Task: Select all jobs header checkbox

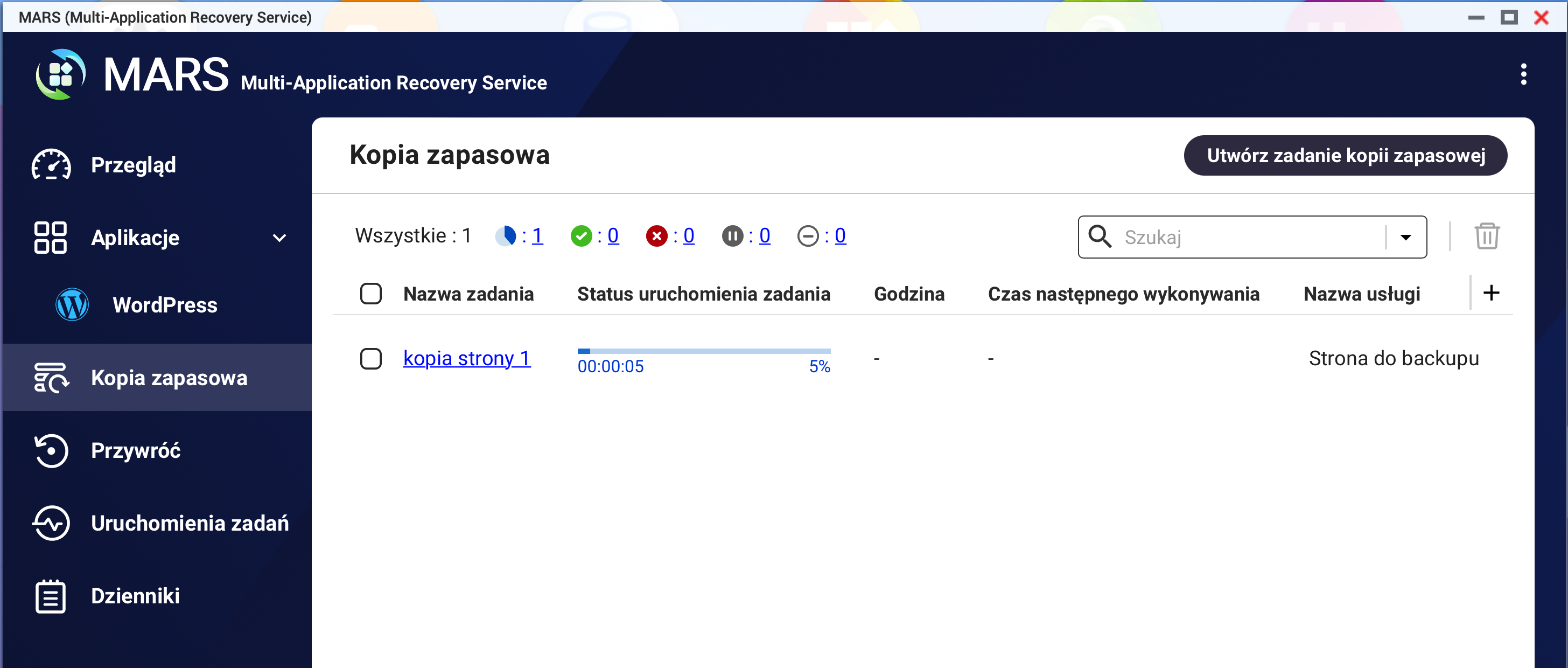Action: pyautogui.click(x=370, y=294)
